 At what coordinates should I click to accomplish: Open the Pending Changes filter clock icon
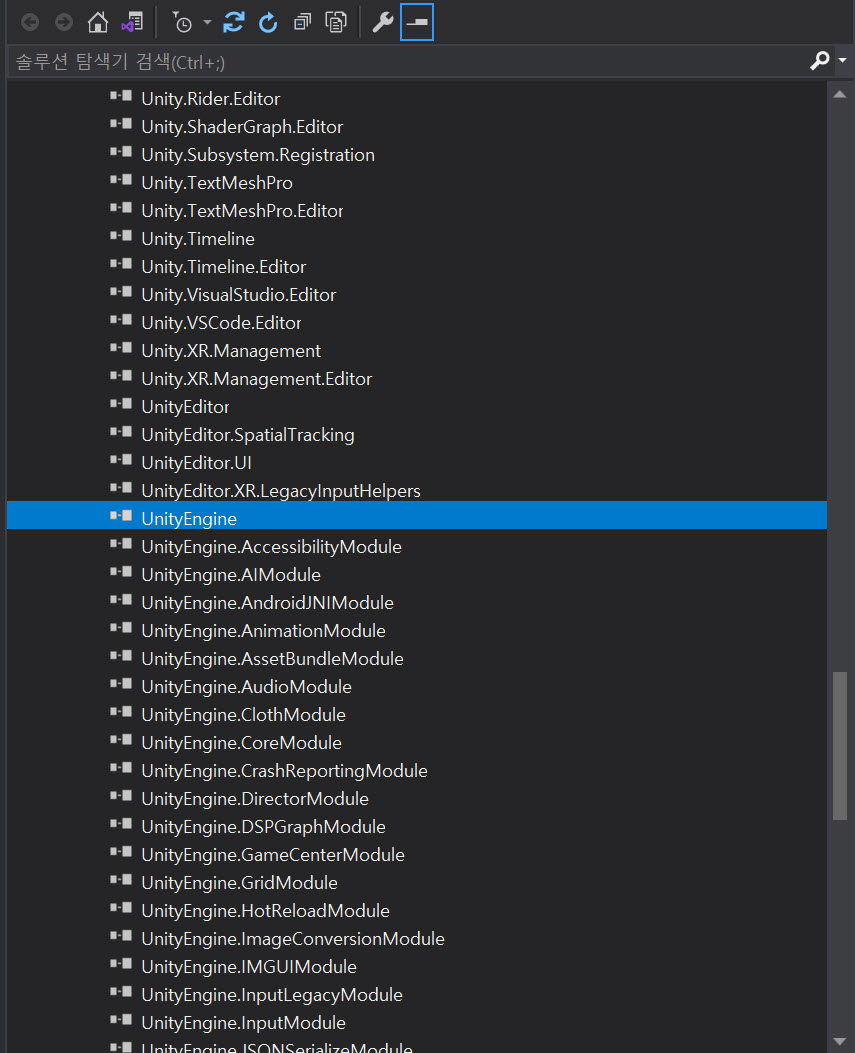click(182, 22)
